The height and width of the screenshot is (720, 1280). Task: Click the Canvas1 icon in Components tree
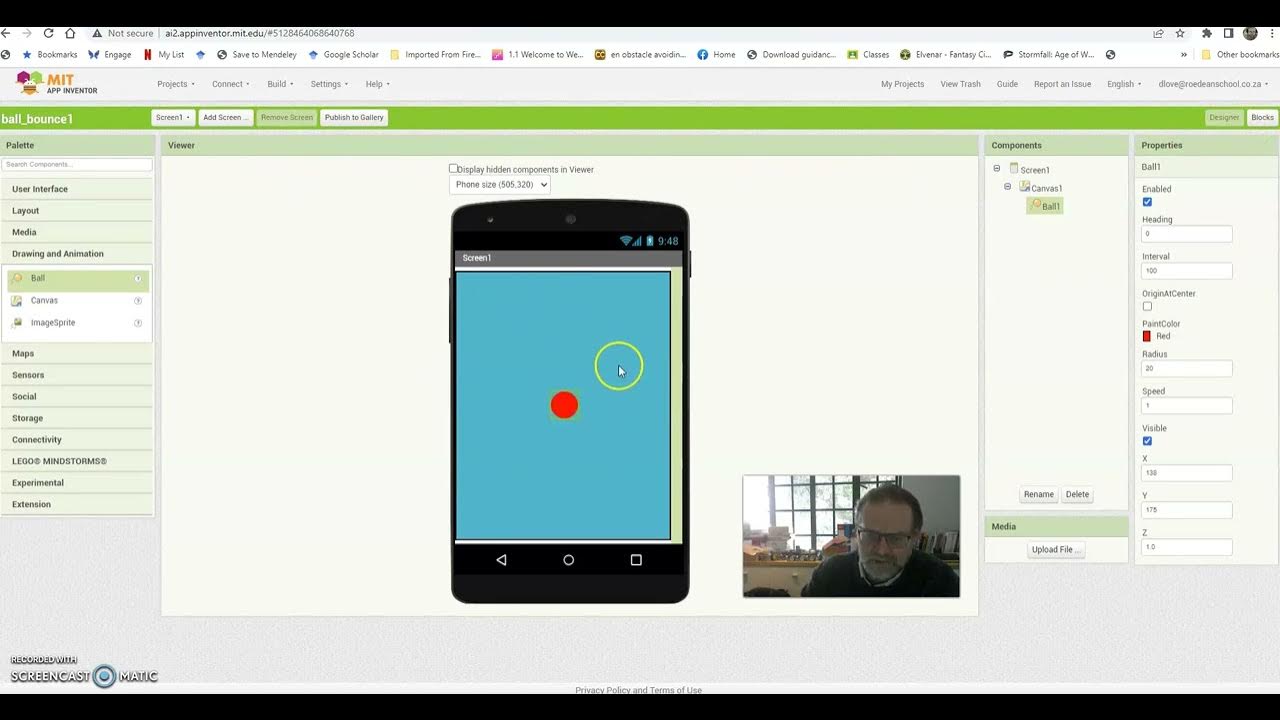tap(1025, 187)
